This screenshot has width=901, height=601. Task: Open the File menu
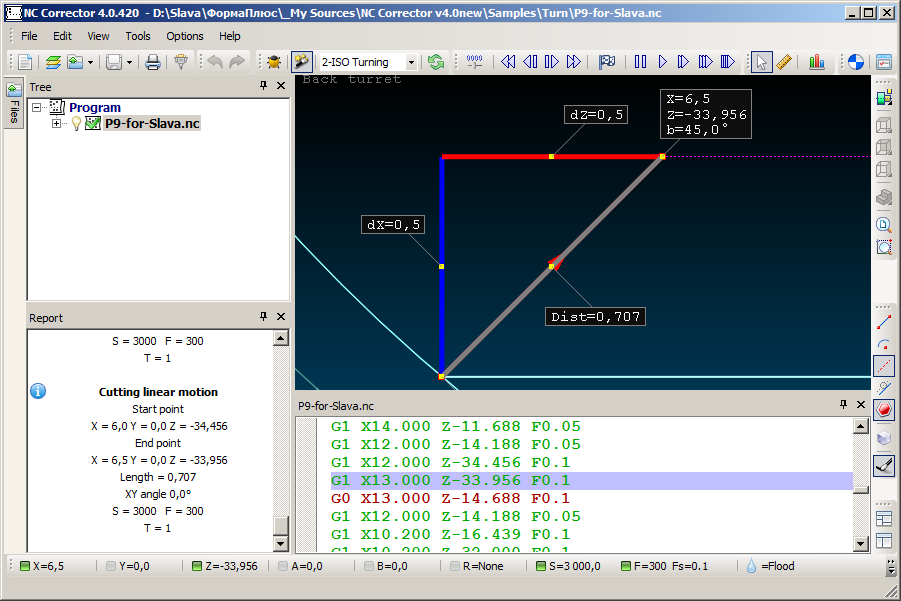[29, 36]
